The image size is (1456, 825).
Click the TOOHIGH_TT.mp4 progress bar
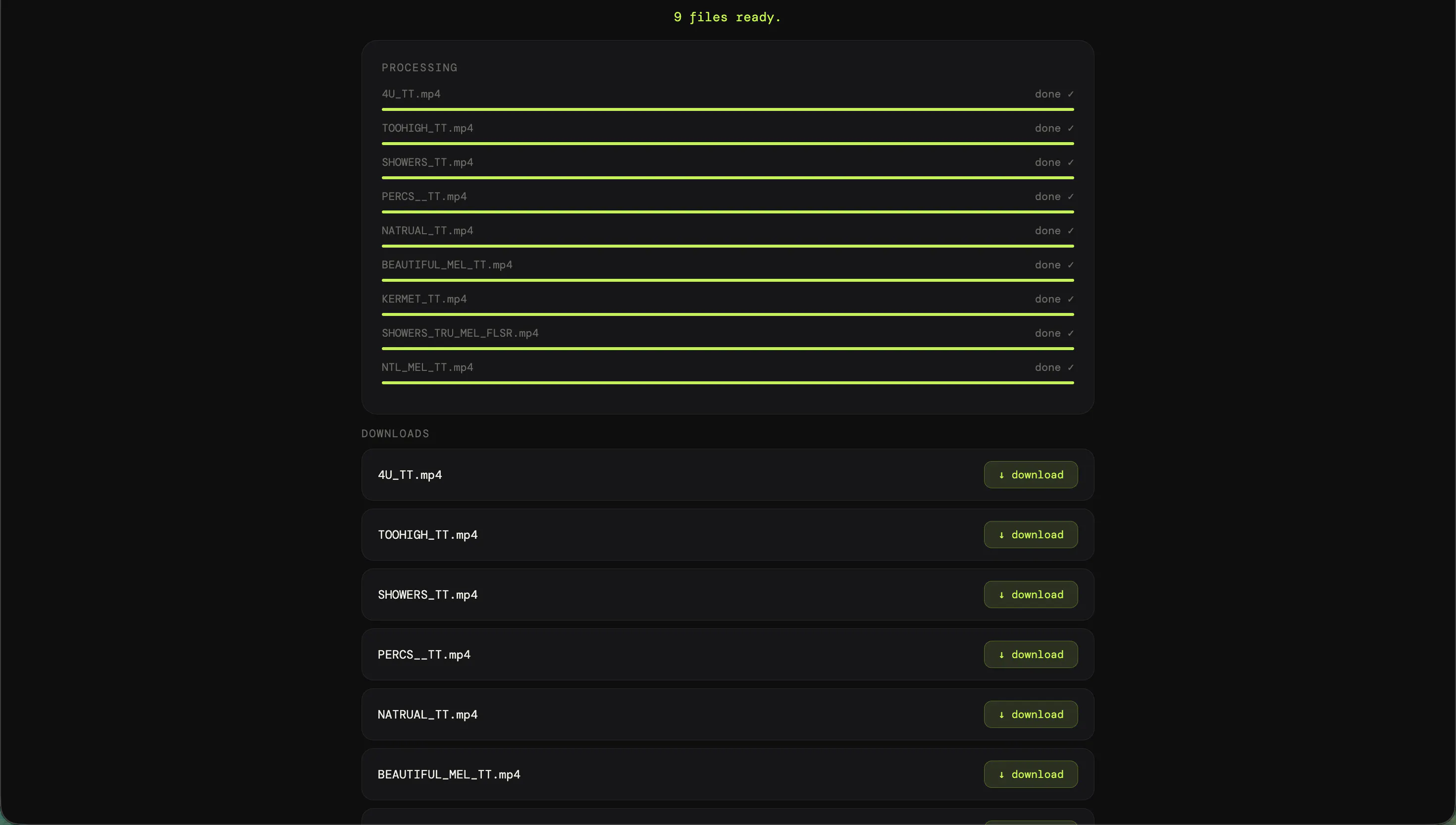(728, 143)
